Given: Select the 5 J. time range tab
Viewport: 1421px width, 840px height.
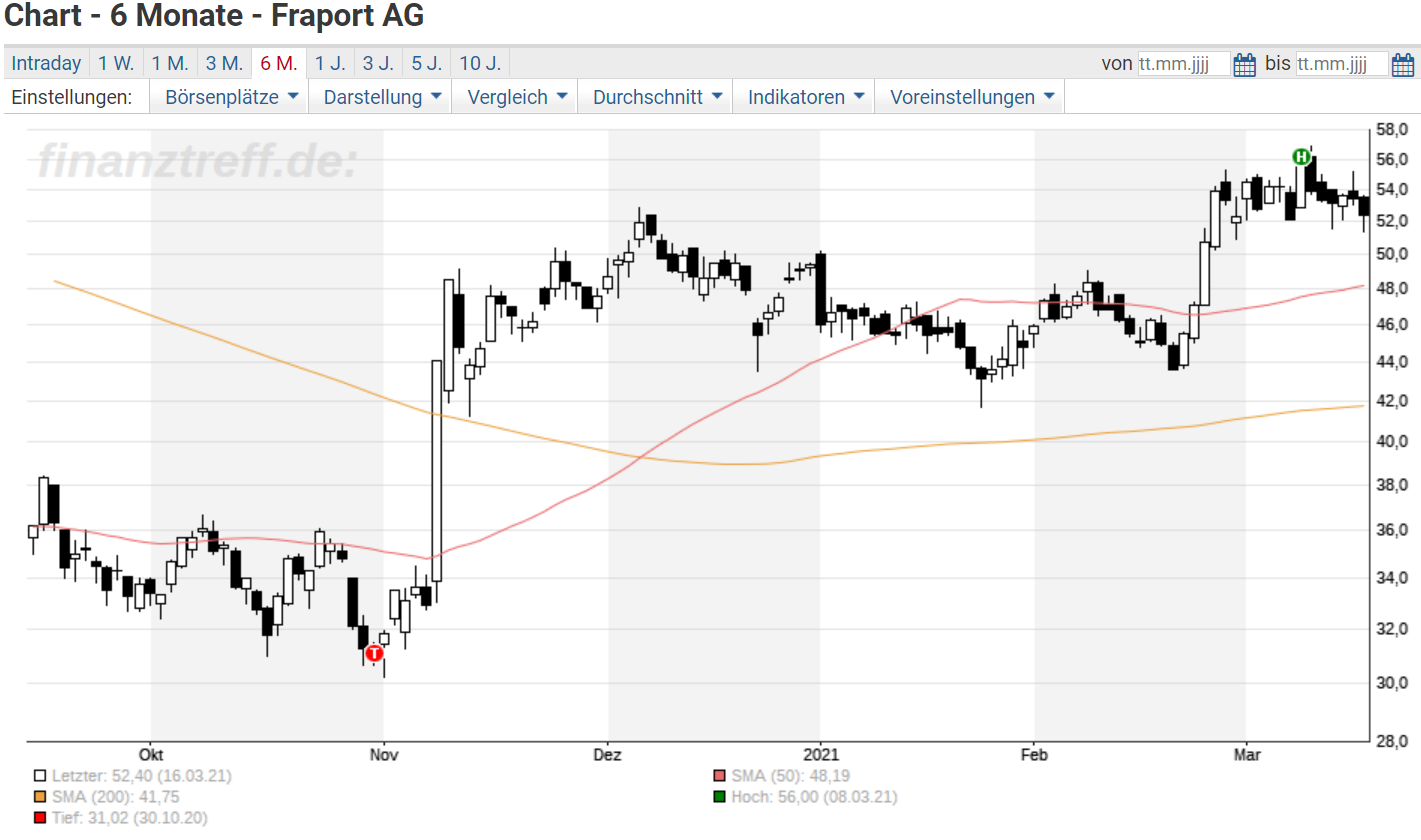Looking at the screenshot, I should pyautogui.click(x=427, y=63).
